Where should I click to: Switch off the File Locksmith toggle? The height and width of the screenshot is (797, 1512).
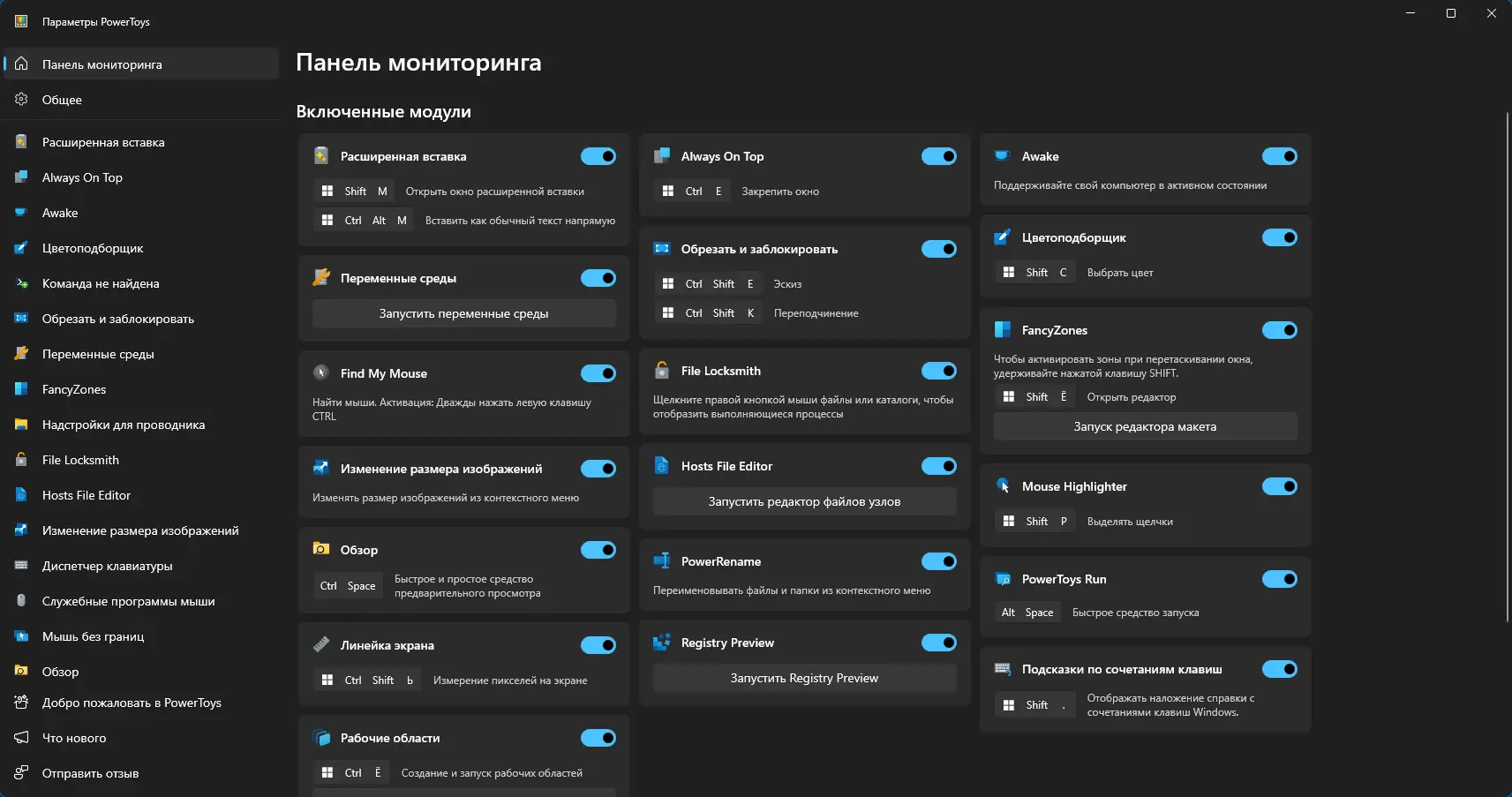(938, 371)
